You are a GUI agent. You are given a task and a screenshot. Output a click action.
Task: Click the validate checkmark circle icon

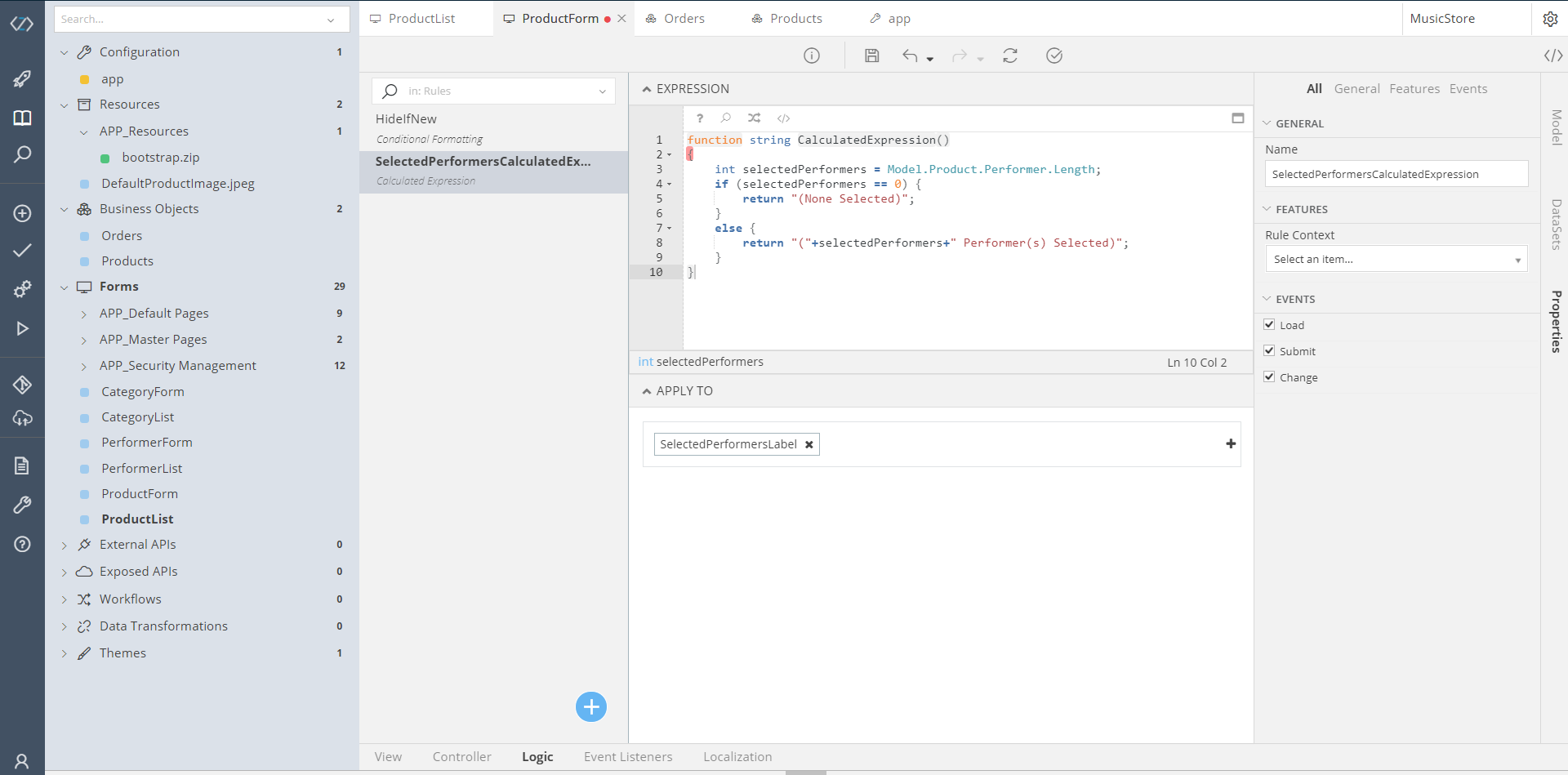click(x=1054, y=56)
